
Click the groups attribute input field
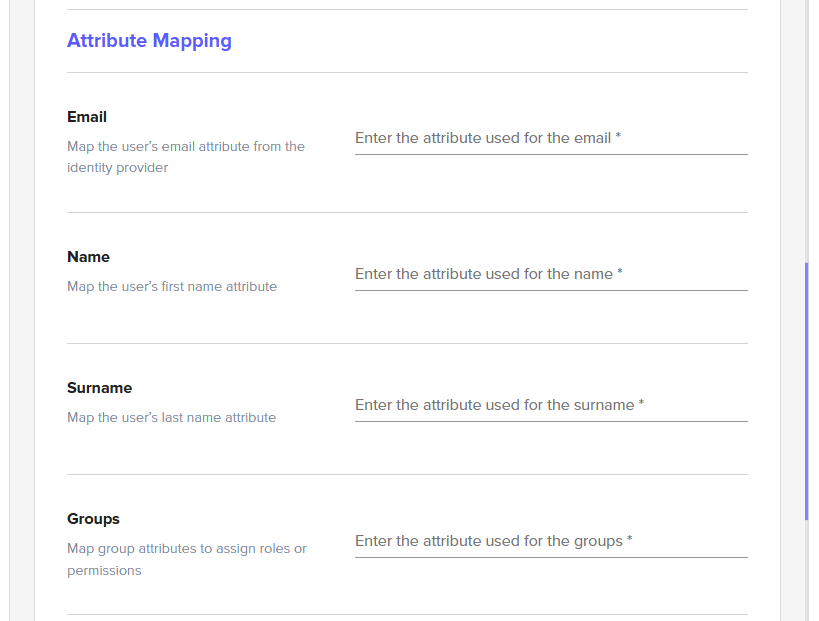point(550,541)
